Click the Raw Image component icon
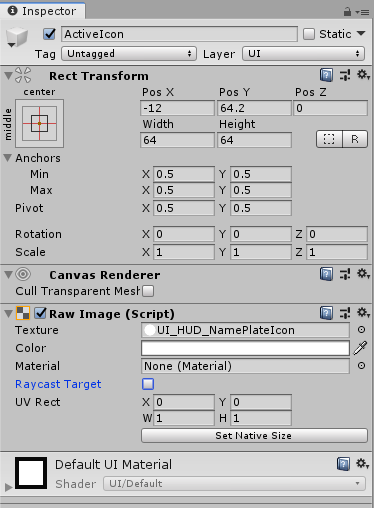Screen dimensions: 374x508 [23, 313]
